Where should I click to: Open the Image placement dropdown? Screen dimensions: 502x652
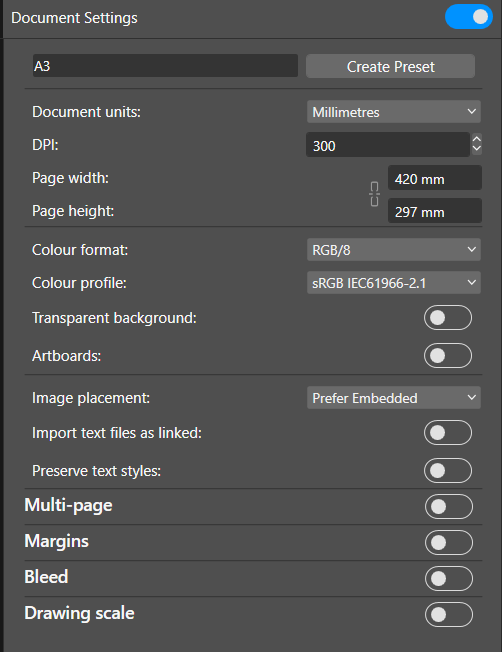point(393,398)
